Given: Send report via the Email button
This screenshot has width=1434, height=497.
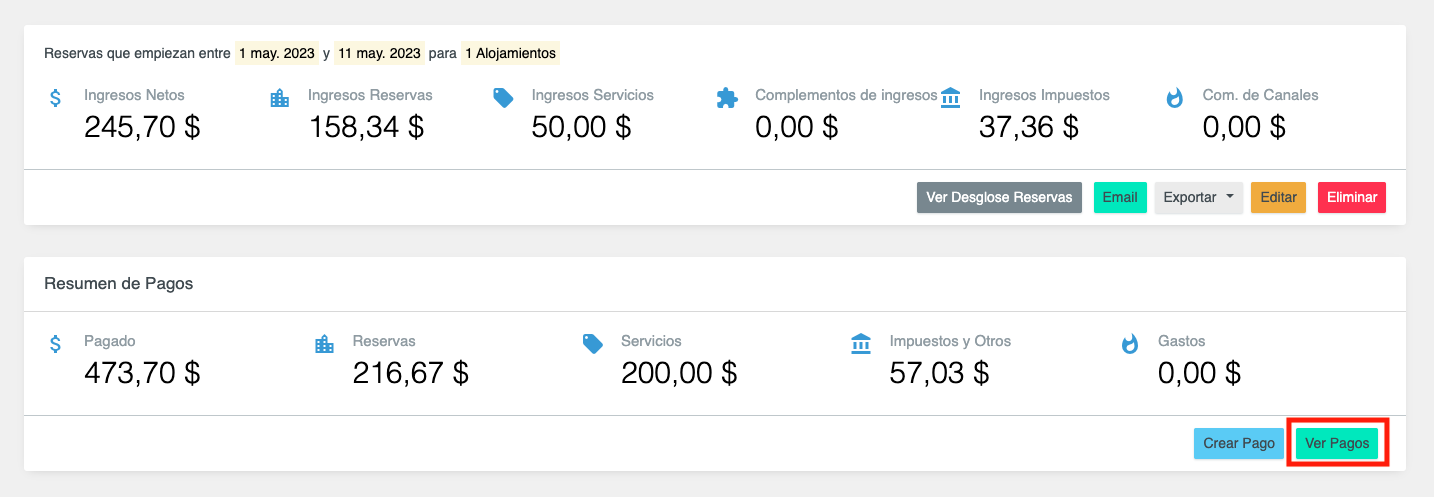Looking at the screenshot, I should coord(1119,198).
